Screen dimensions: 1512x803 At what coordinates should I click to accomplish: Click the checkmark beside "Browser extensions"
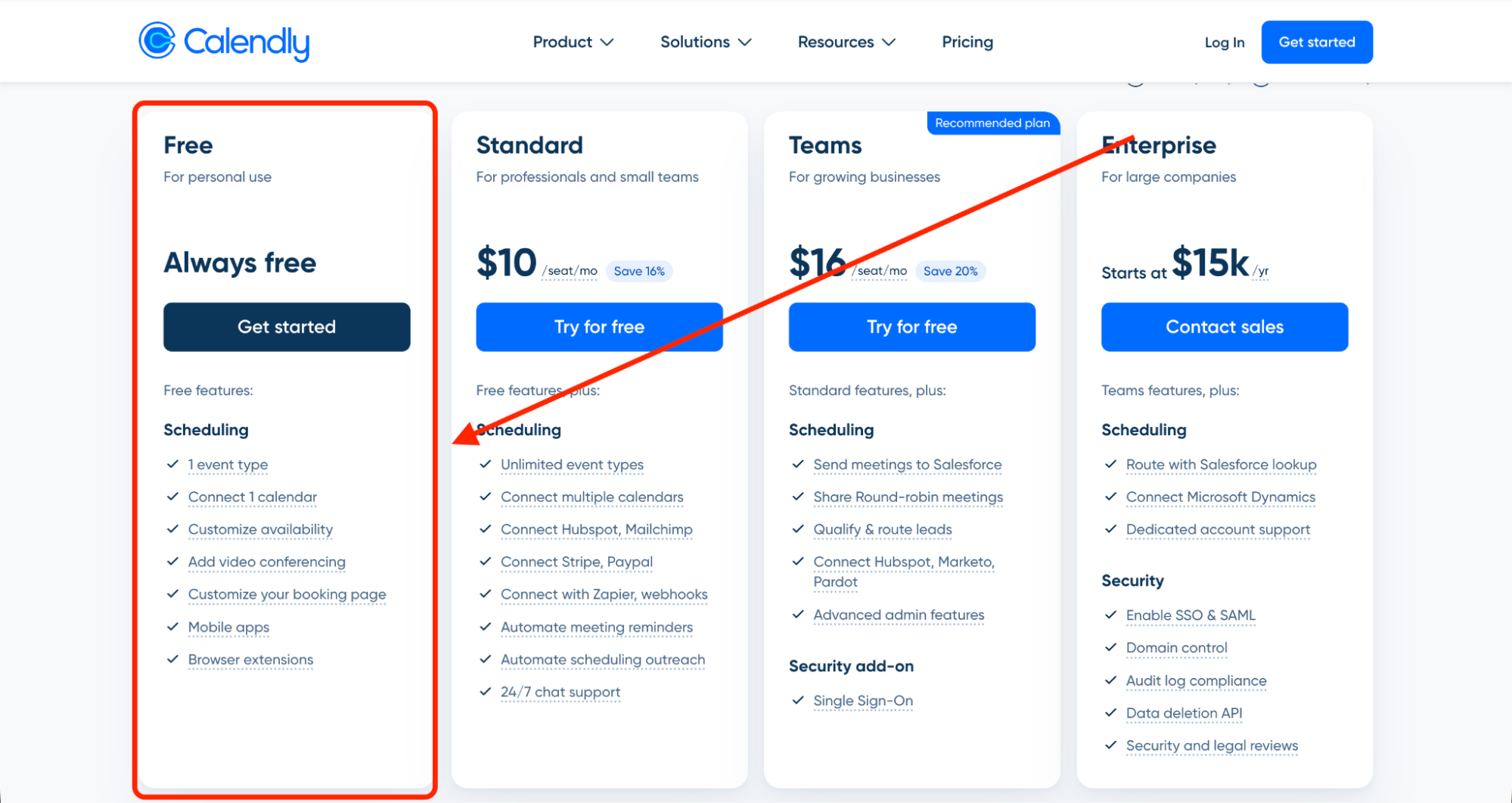[x=172, y=660]
